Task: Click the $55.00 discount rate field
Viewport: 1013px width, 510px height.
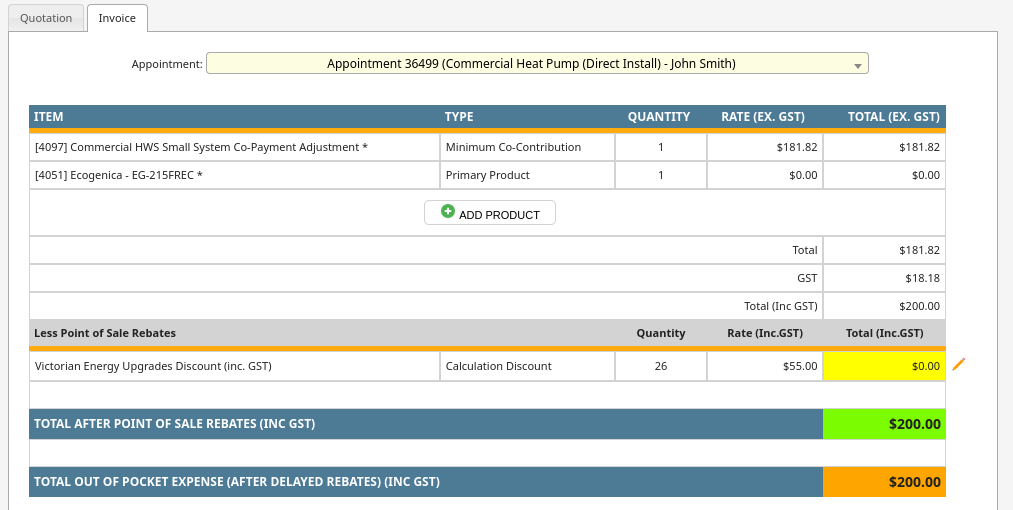Action: [x=764, y=366]
